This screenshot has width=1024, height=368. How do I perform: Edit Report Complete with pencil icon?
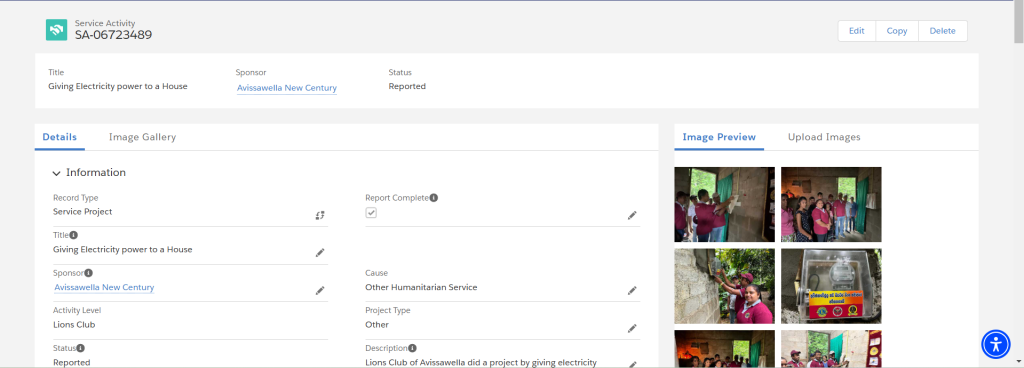[632, 215]
